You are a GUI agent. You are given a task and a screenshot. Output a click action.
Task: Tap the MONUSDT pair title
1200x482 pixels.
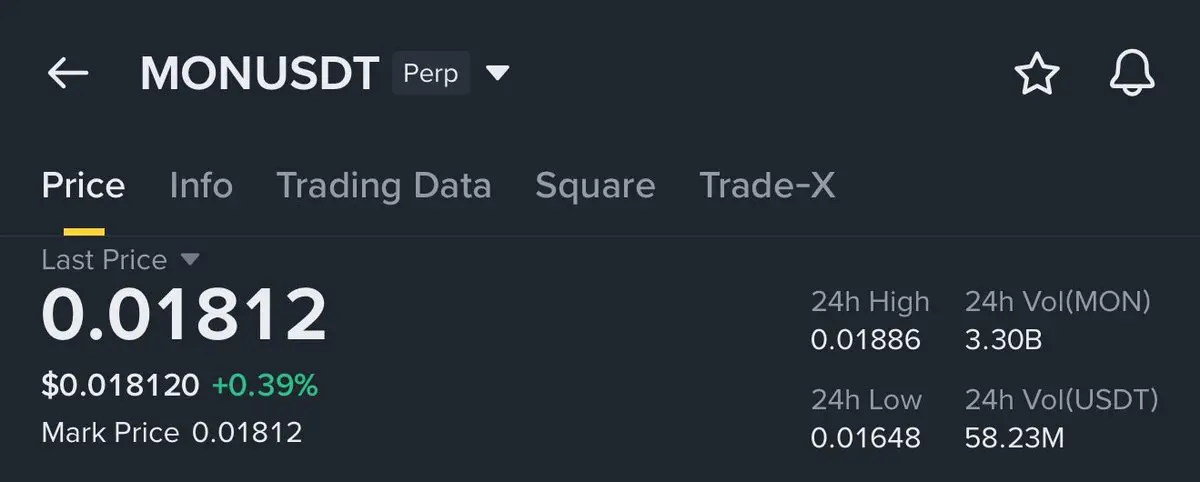pos(260,73)
